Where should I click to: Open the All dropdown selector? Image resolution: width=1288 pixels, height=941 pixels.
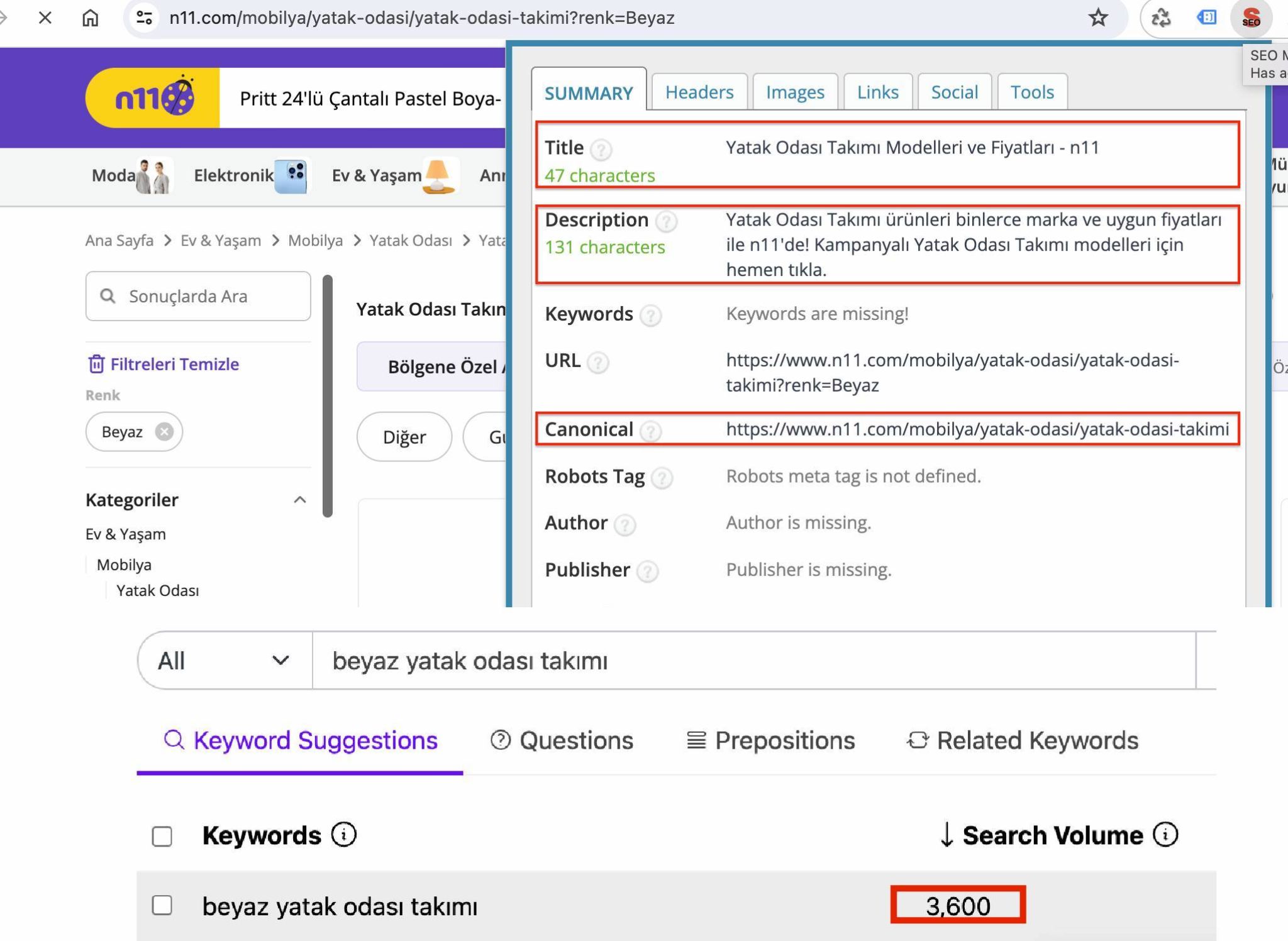coord(224,661)
